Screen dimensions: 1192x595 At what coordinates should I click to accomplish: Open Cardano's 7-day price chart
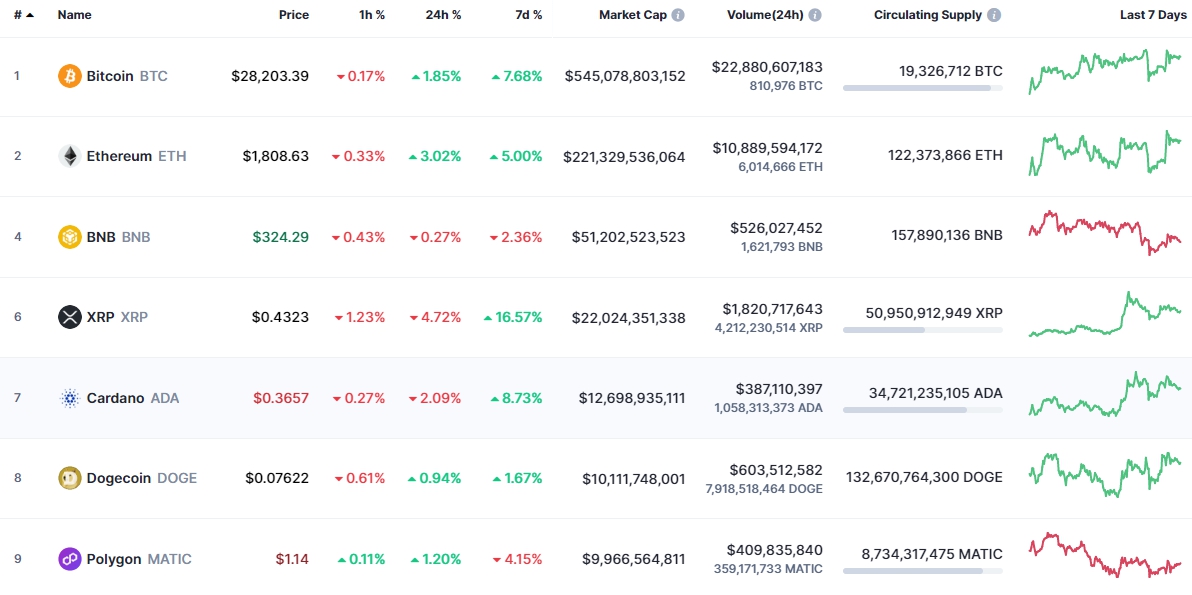click(x=1105, y=394)
